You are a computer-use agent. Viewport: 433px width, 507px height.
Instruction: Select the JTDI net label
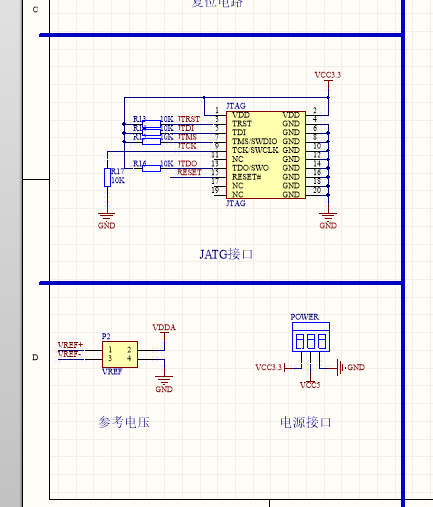[x=186, y=128]
